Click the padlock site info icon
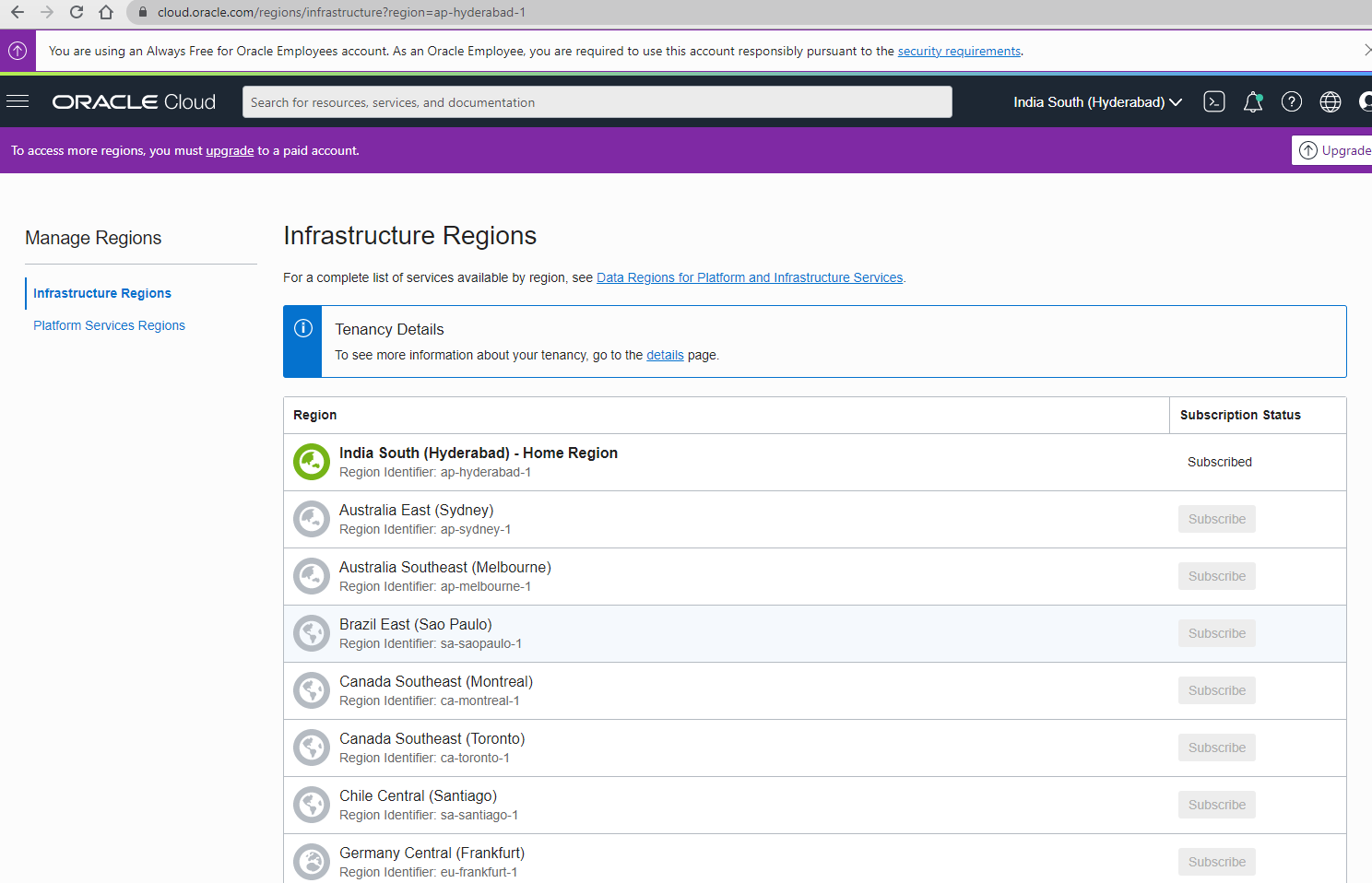 tap(143, 12)
